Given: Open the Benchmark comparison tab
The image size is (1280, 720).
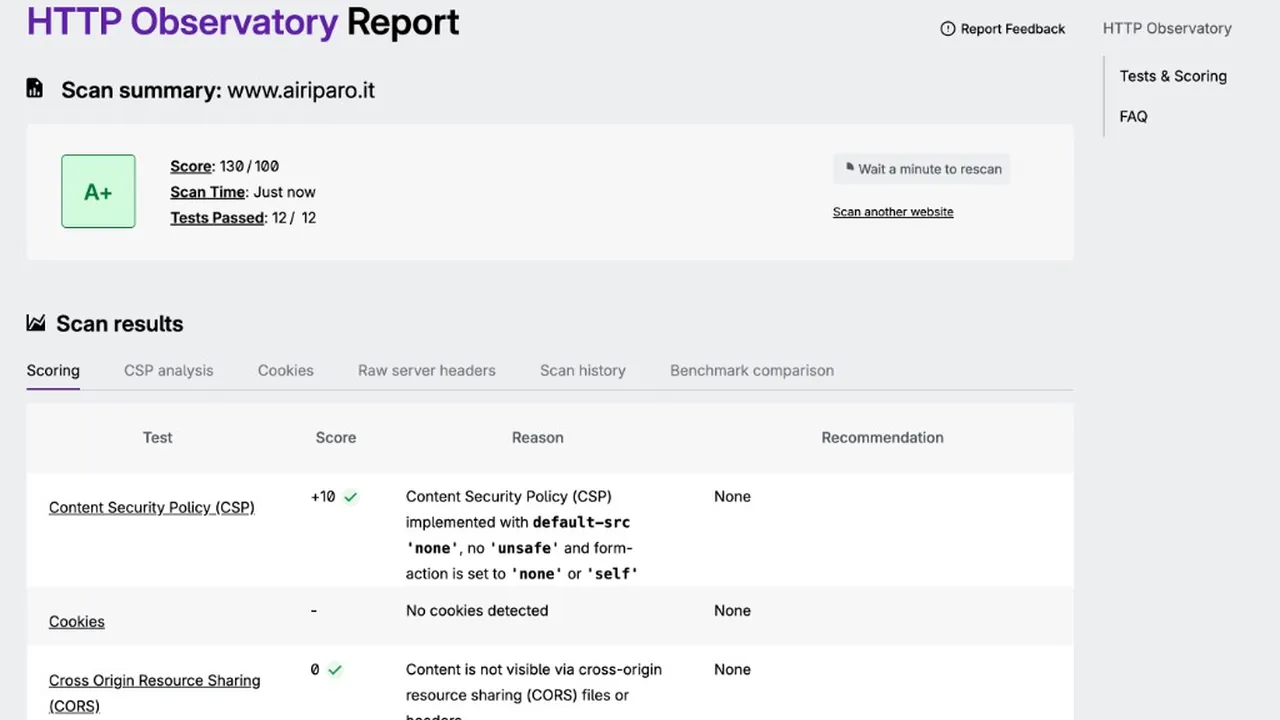Looking at the screenshot, I should click(x=752, y=370).
